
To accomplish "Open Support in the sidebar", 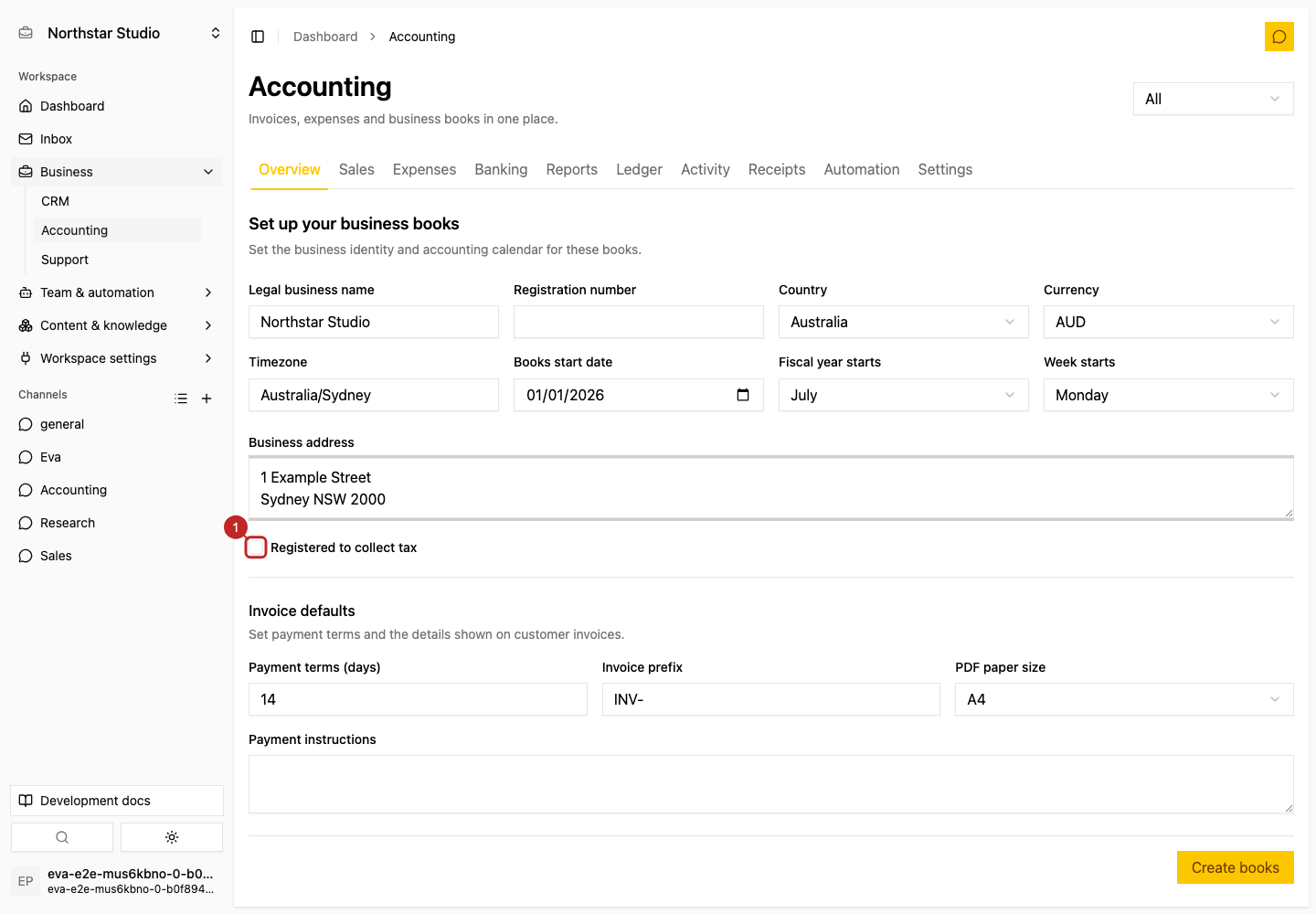I will click(117, 260).
